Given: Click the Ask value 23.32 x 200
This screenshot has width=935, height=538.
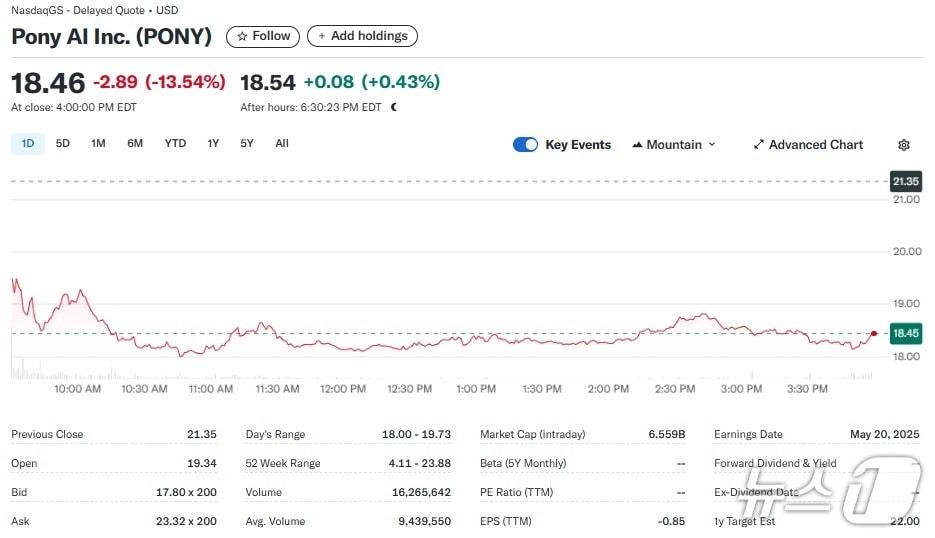Looking at the screenshot, I should point(186,521).
